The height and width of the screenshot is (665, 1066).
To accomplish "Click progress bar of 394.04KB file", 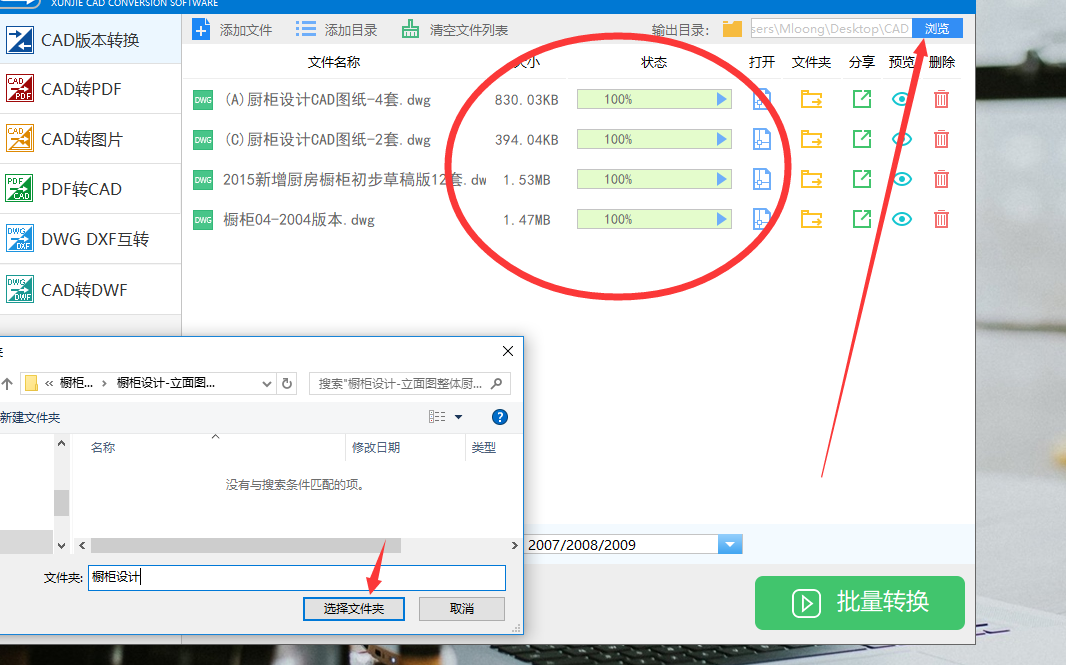I will 654,139.
